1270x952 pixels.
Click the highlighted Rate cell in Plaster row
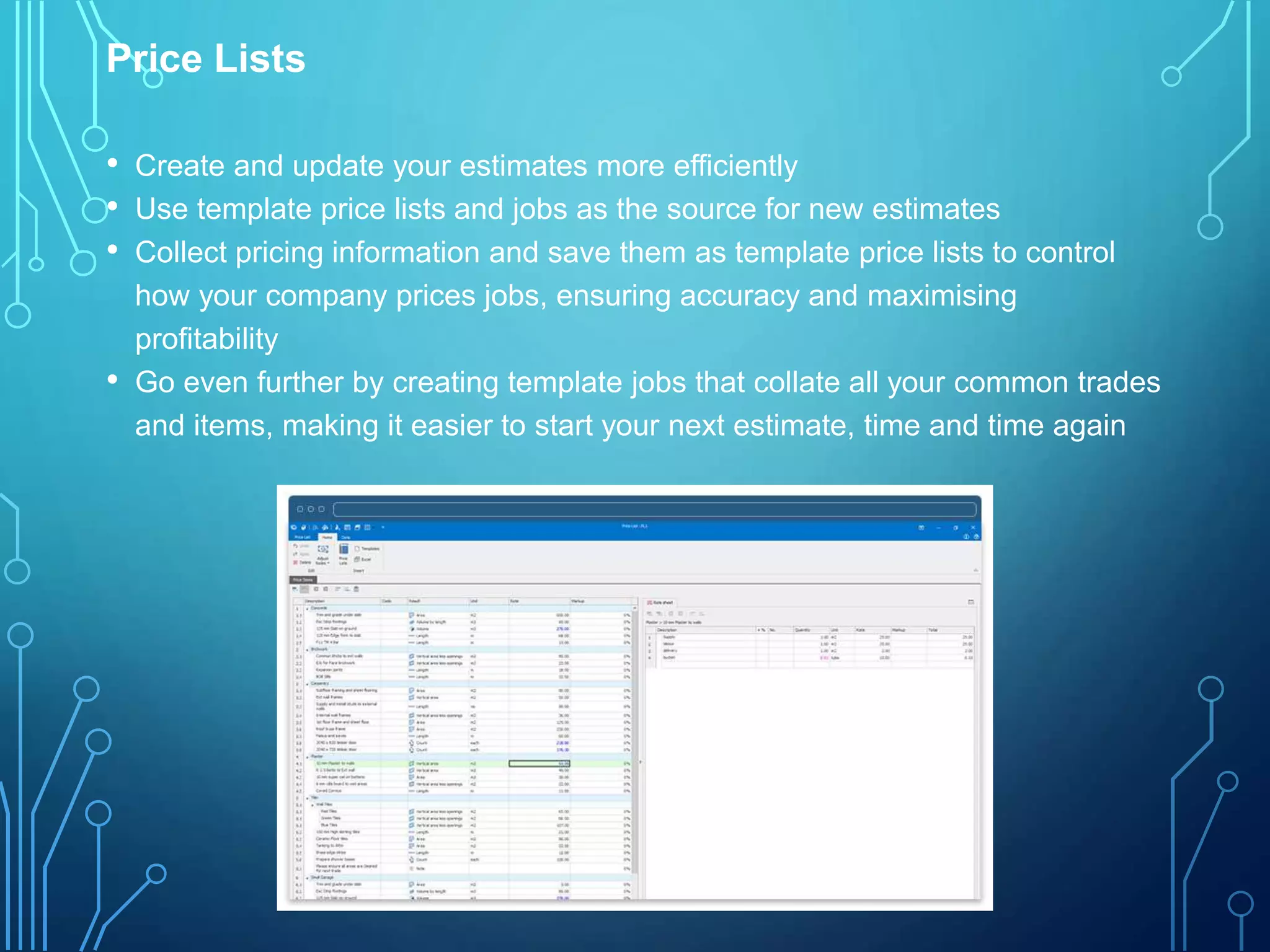tap(539, 764)
